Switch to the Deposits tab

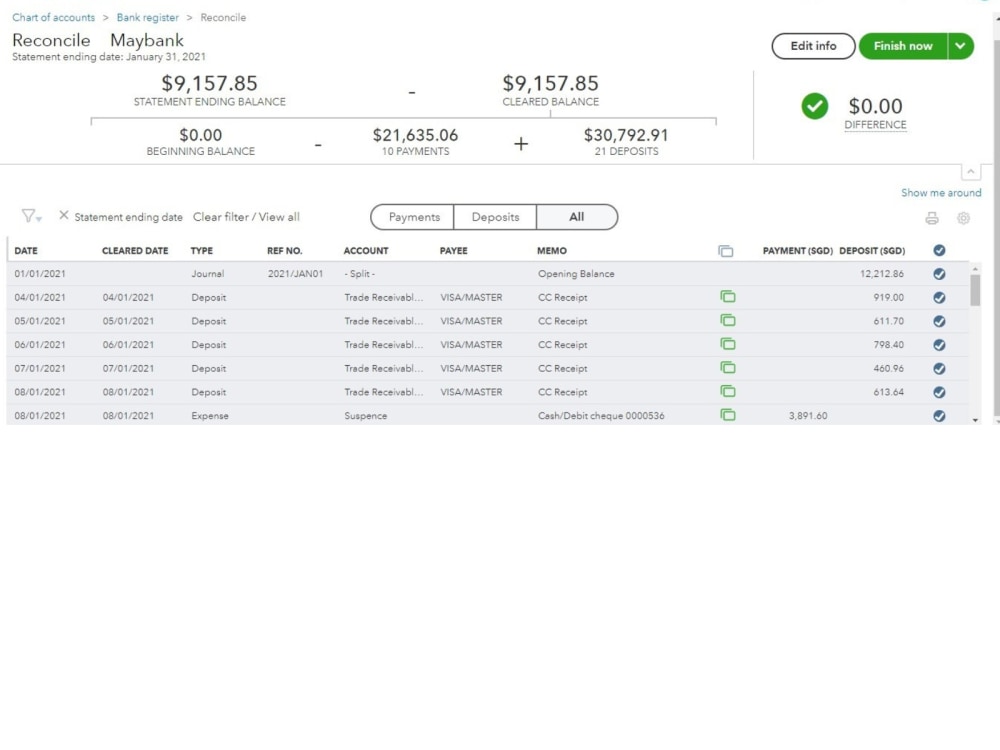point(495,216)
